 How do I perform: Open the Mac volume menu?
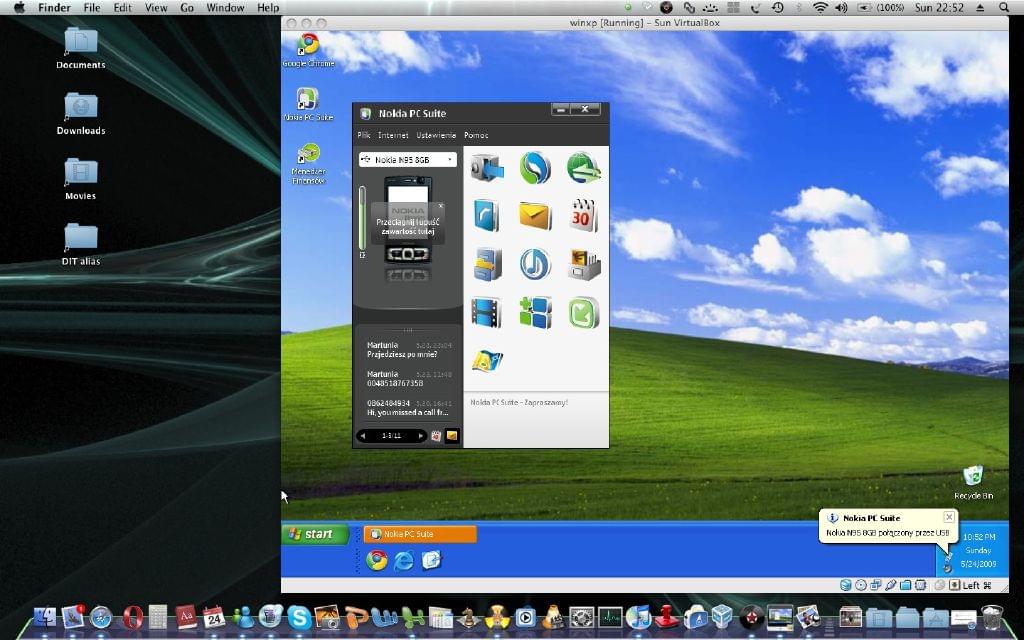[841, 8]
